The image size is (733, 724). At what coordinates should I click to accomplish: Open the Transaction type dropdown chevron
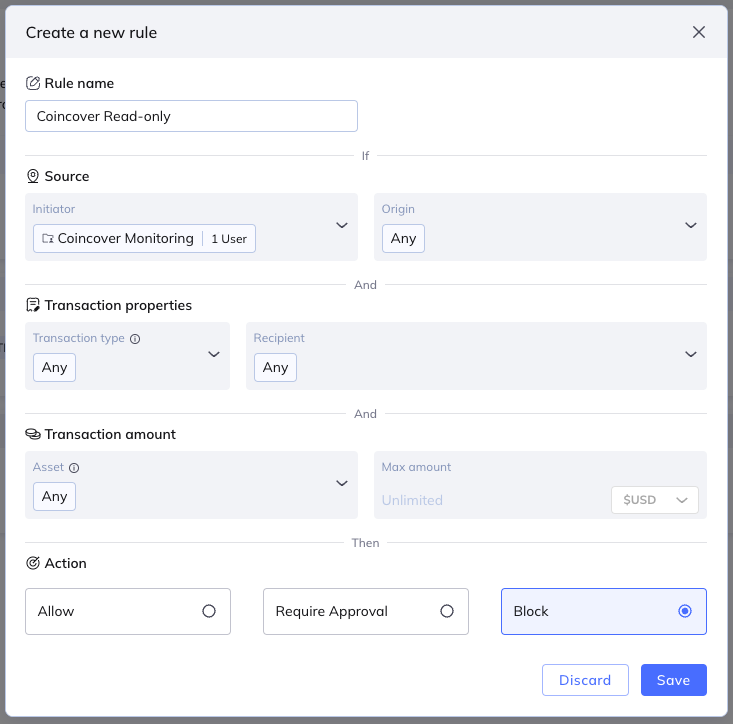click(213, 355)
